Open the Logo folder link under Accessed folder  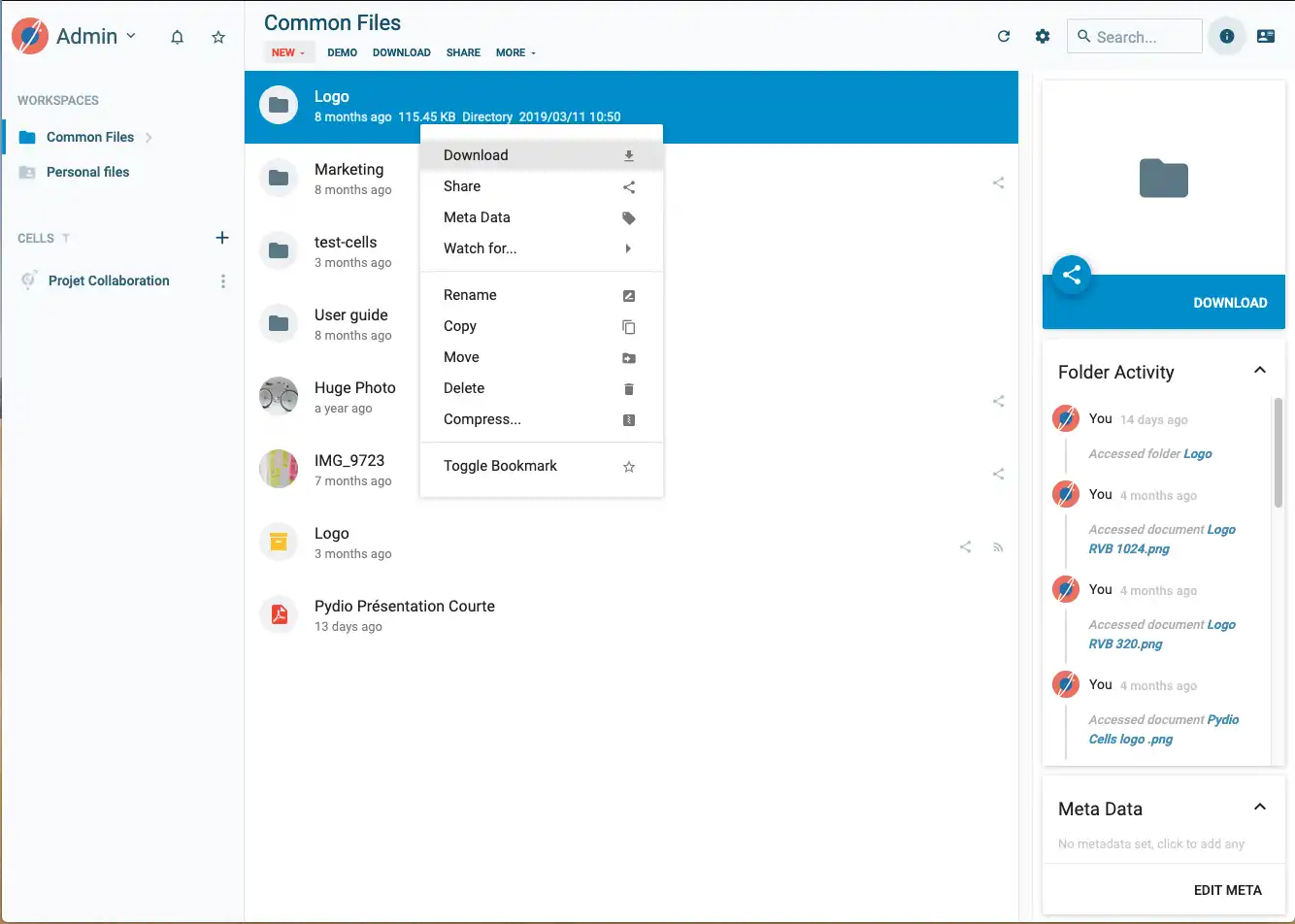[x=1197, y=453]
